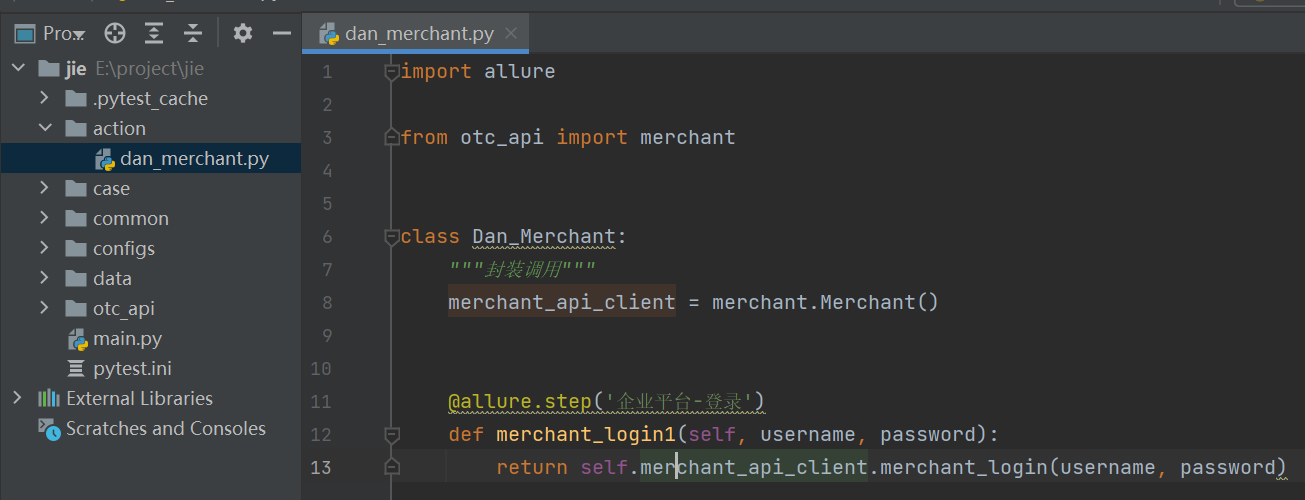The width and height of the screenshot is (1305, 500).
Task: Collapse the jie project root
Action: [x=19, y=69]
